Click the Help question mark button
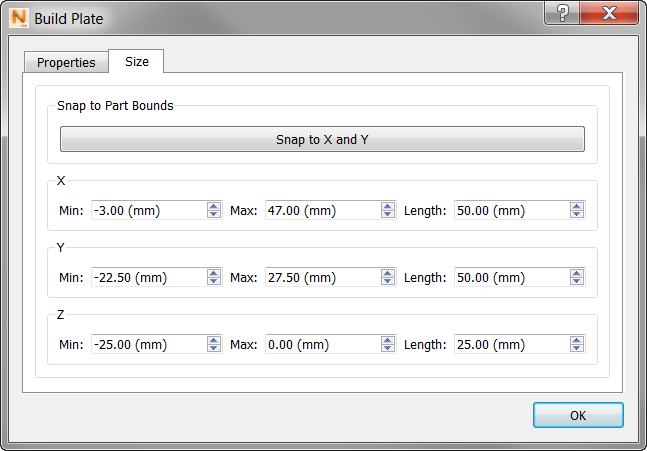This screenshot has width=647, height=451. 563,14
